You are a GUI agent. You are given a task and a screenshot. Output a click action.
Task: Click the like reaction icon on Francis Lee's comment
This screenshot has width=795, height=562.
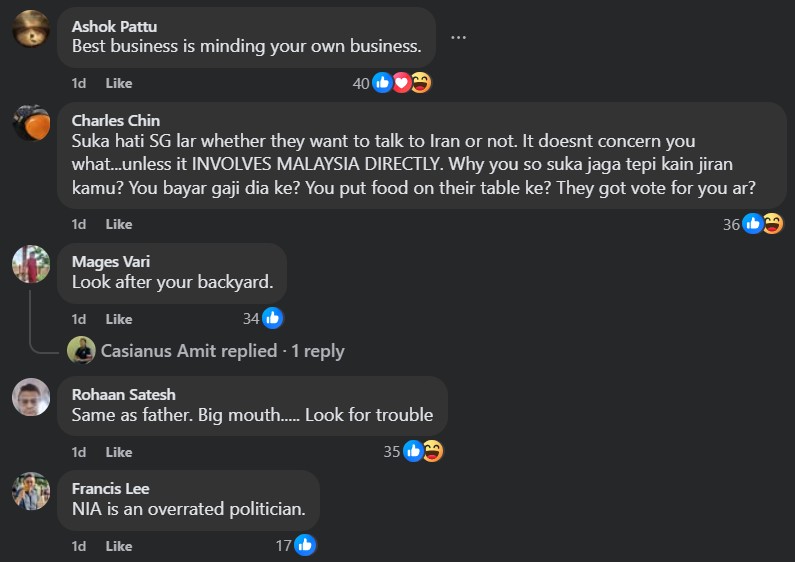pyautogui.click(x=305, y=546)
